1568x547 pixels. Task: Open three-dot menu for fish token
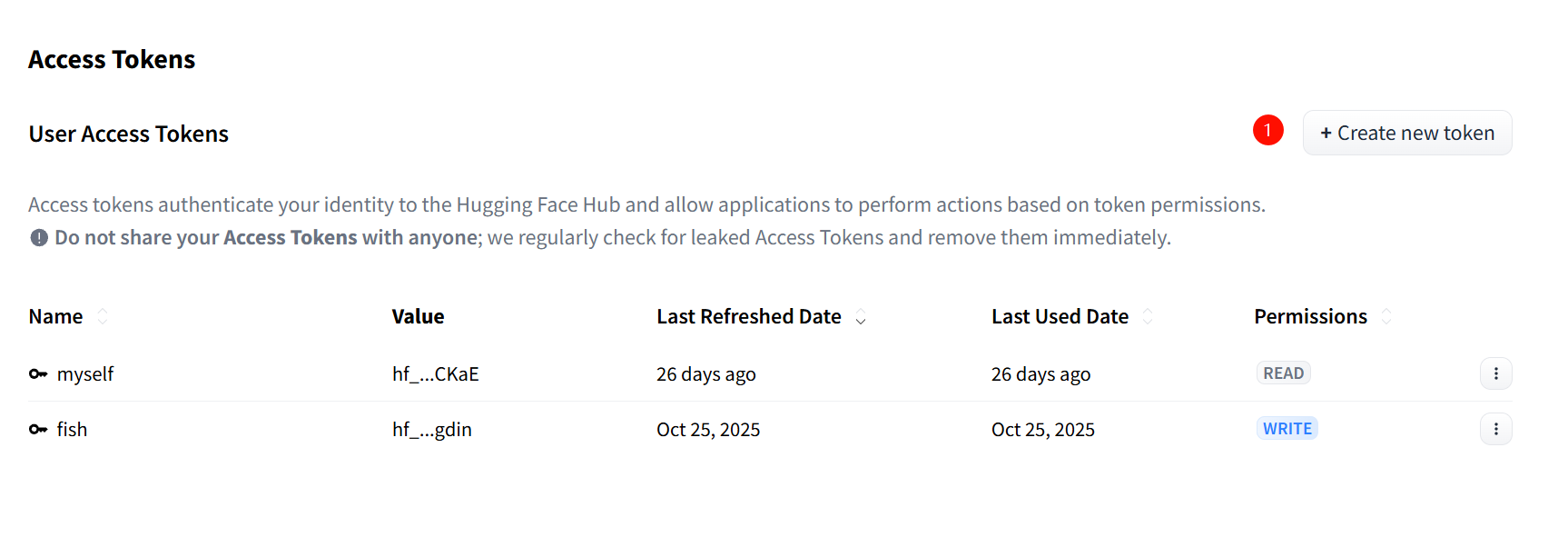[x=1495, y=429]
